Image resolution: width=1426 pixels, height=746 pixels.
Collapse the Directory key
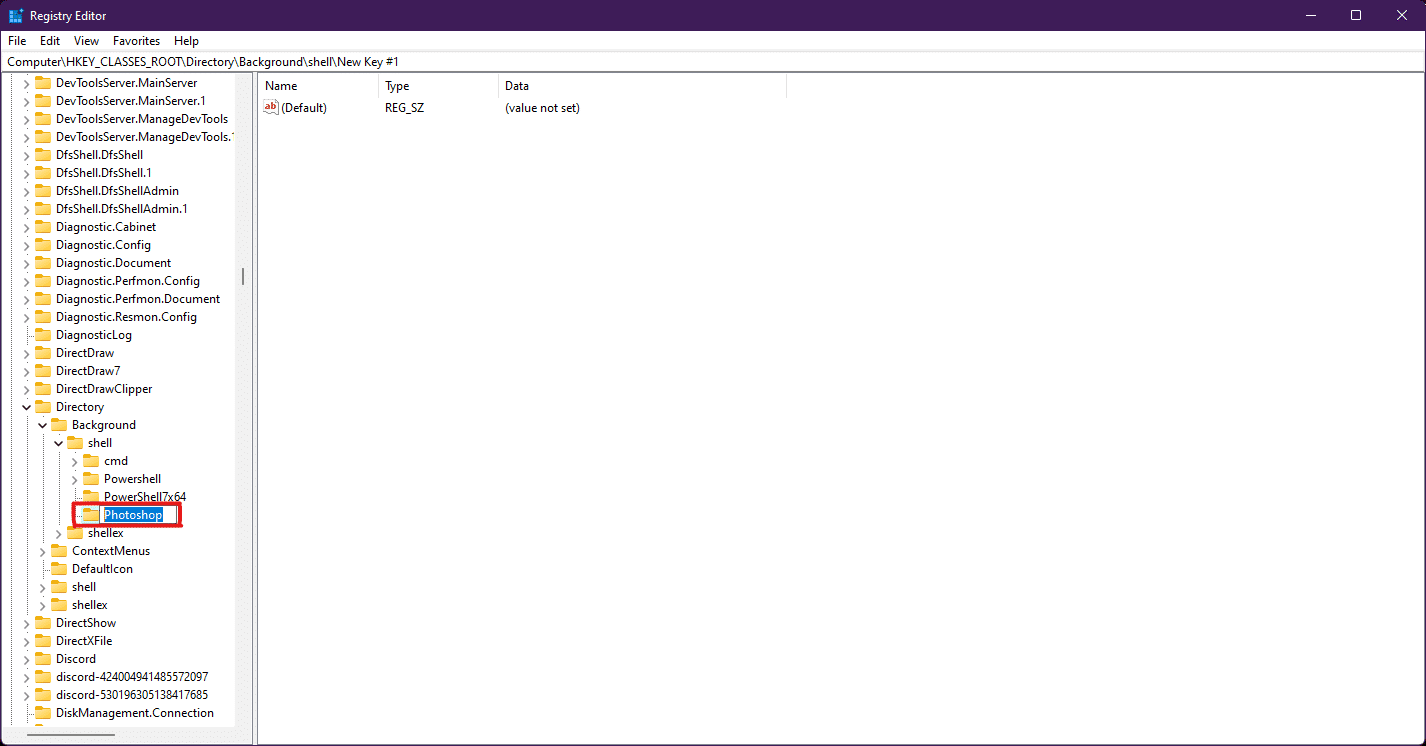point(27,407)
